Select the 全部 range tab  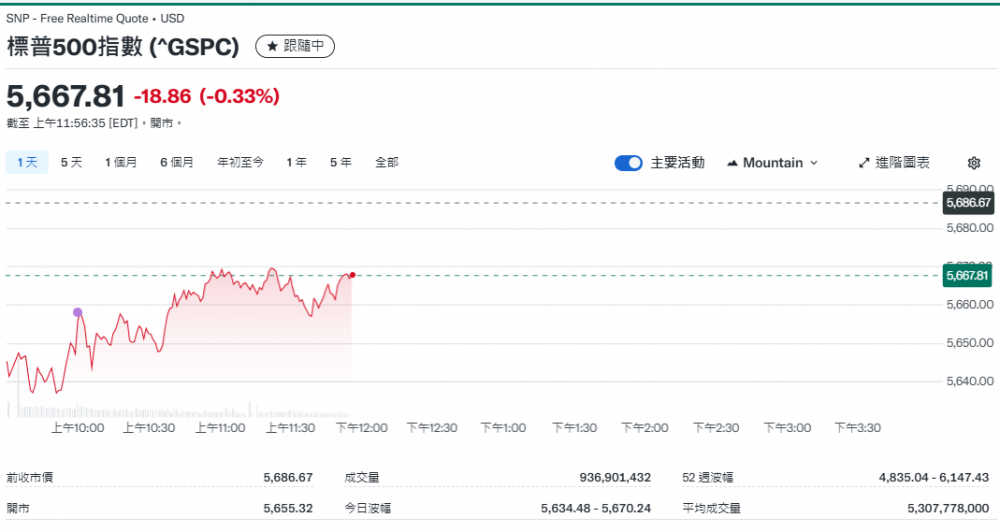[x=387, y=162]
